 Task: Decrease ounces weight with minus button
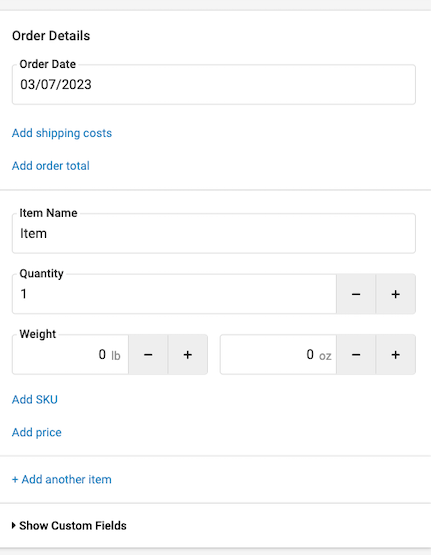(356, 355)
